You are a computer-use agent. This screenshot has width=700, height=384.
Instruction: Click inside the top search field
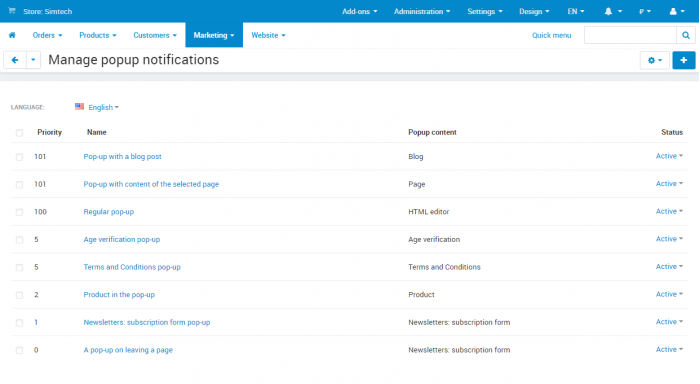(x=630, y=35)
